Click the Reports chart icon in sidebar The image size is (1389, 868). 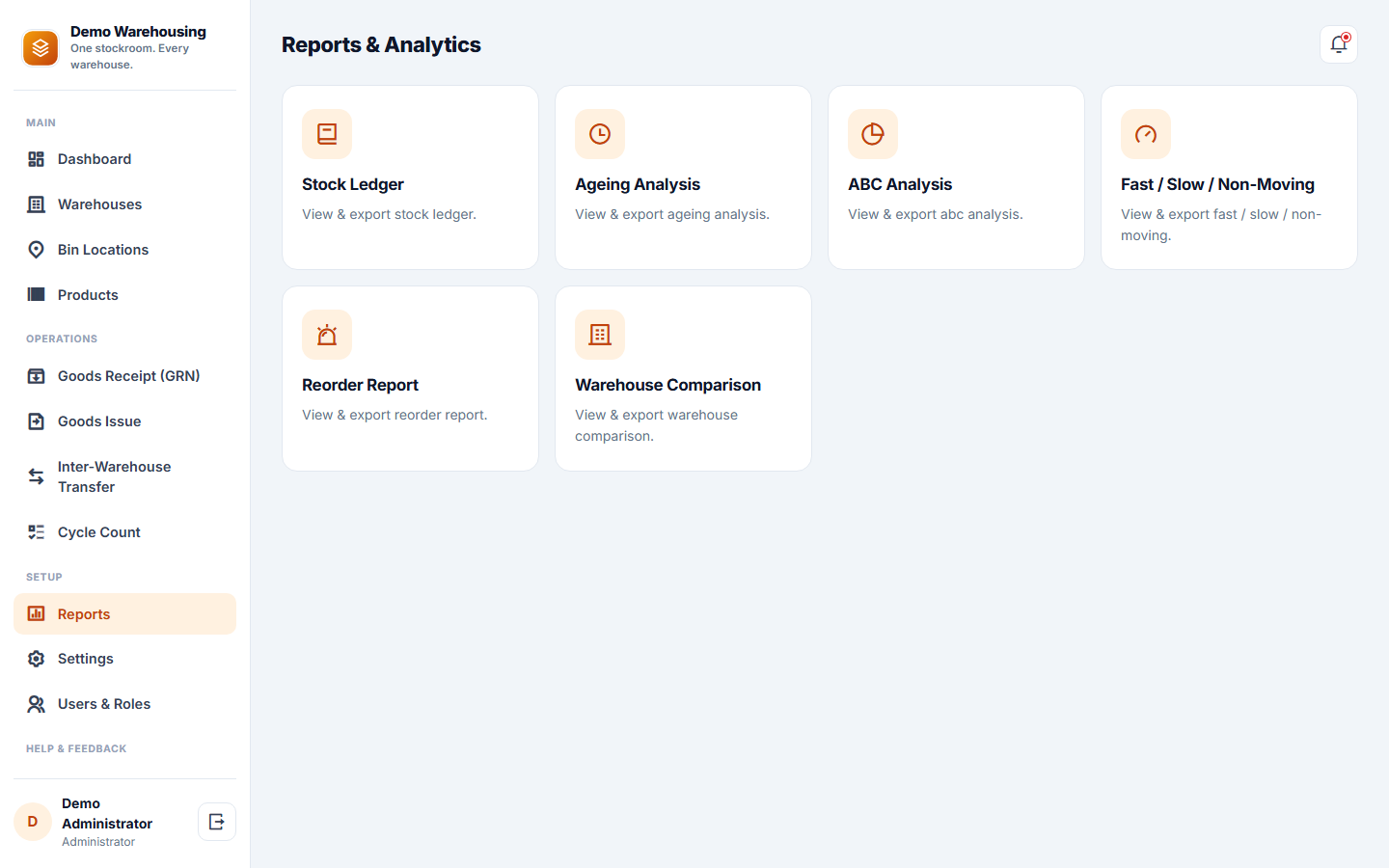(x=36, y=614)
